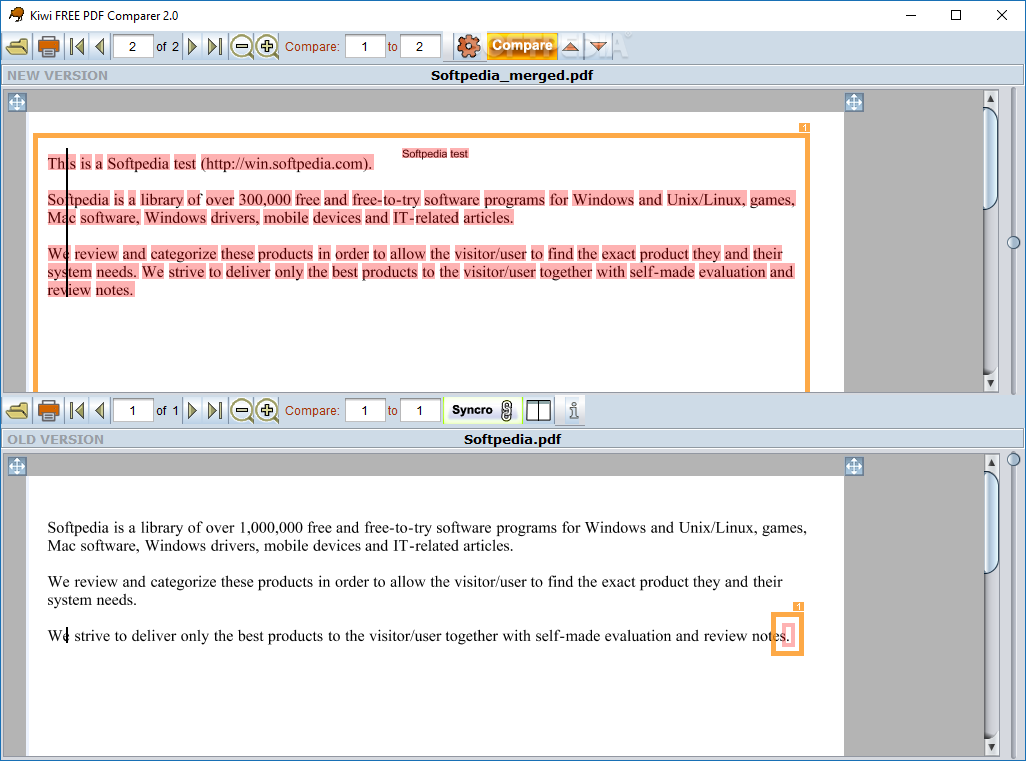The image size is (1026, 761).
Task: Click old version scrollbar up arrow
Action: coord(991,463)
